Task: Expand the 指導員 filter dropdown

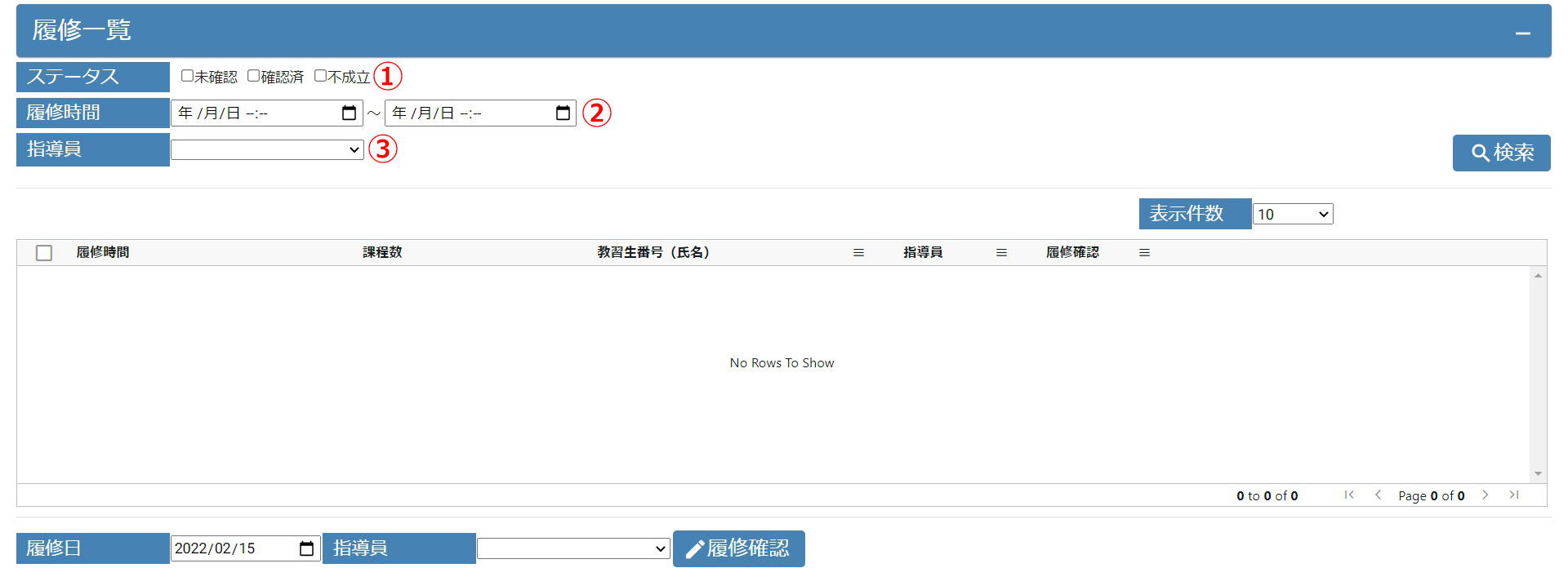Action: (267, 150)
